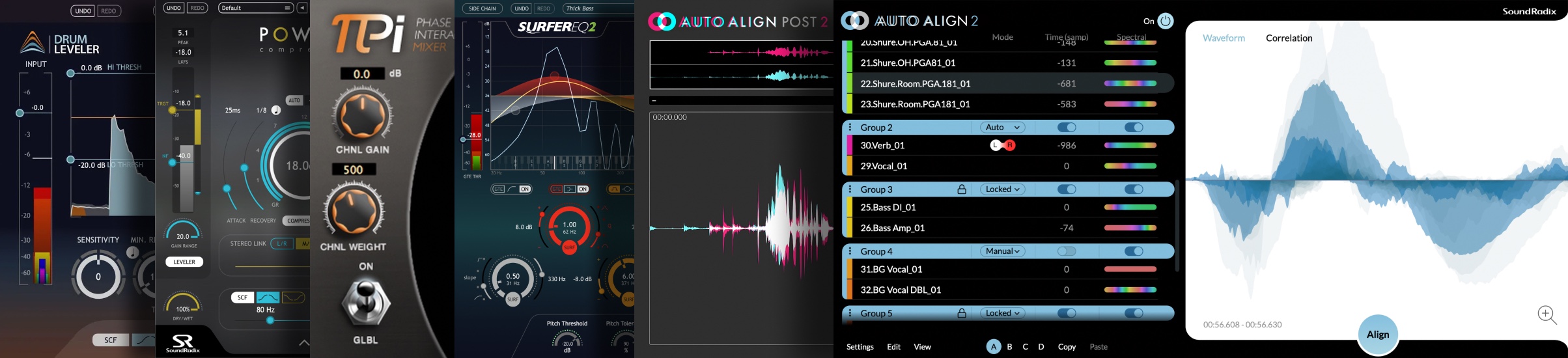Click Powair TRGT level slider handle
The image size is (1568, 358).
click(x=172, y=110)
